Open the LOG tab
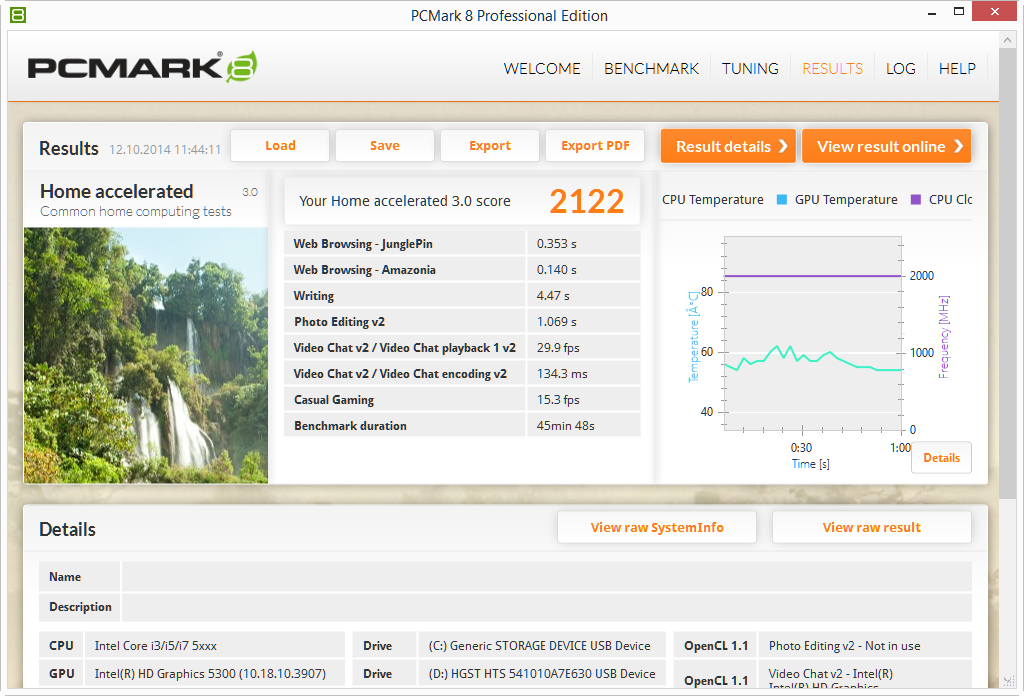Screen dimensions: 1024x696 point(901,69)
